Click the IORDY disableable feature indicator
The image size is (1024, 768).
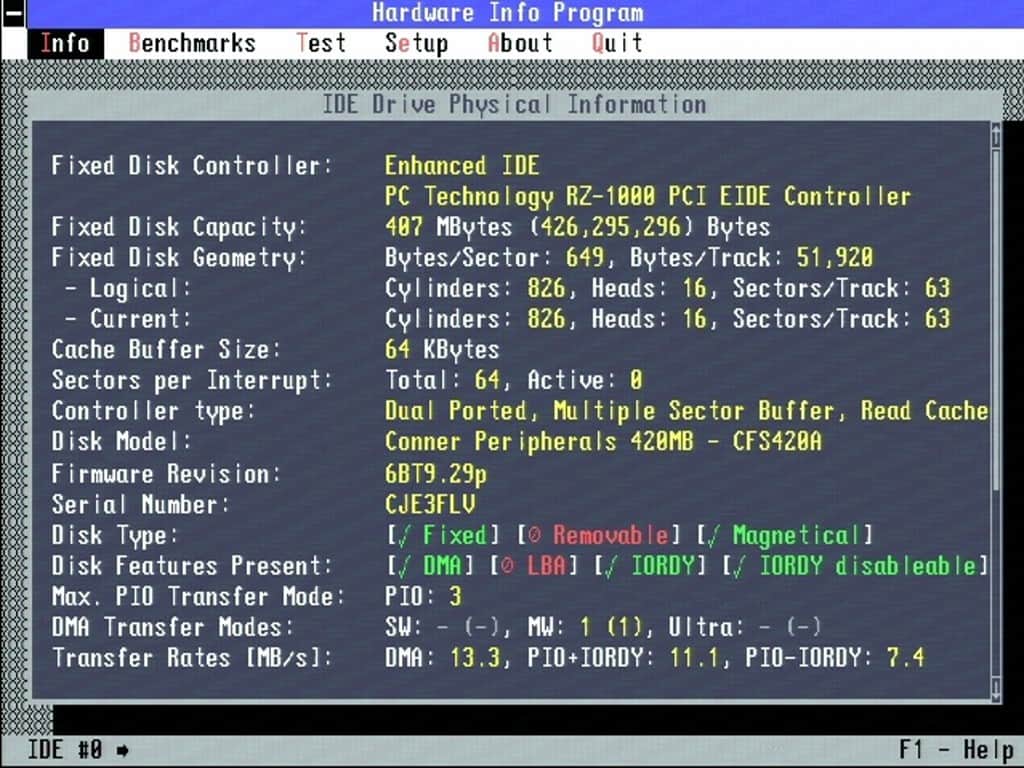click(x=856, y=566)
